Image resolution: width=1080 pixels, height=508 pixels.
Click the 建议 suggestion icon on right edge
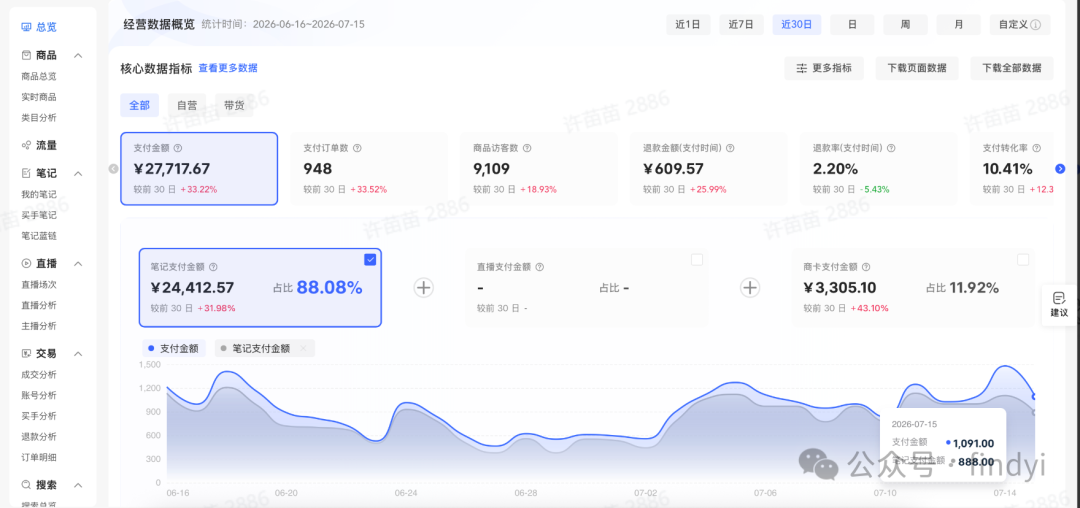1059,298
